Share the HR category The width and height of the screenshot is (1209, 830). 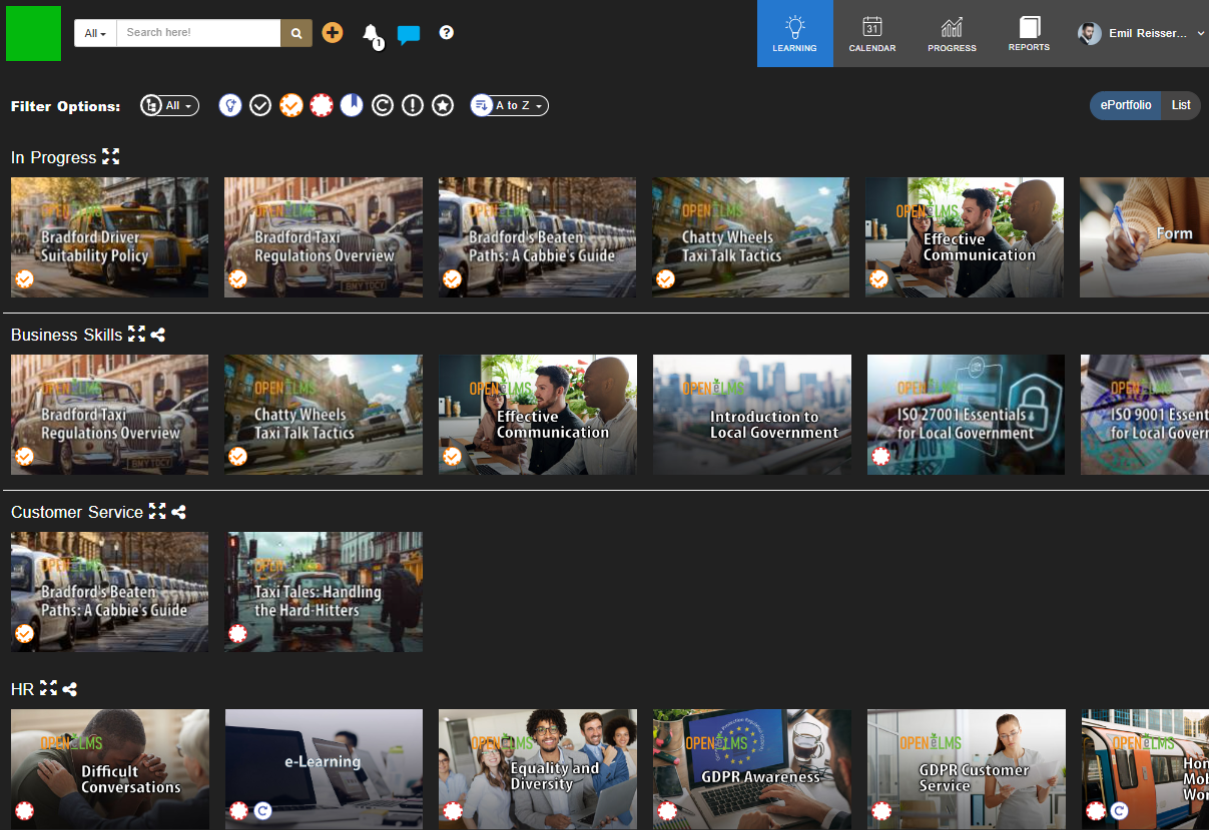click(x=70, y=689)
